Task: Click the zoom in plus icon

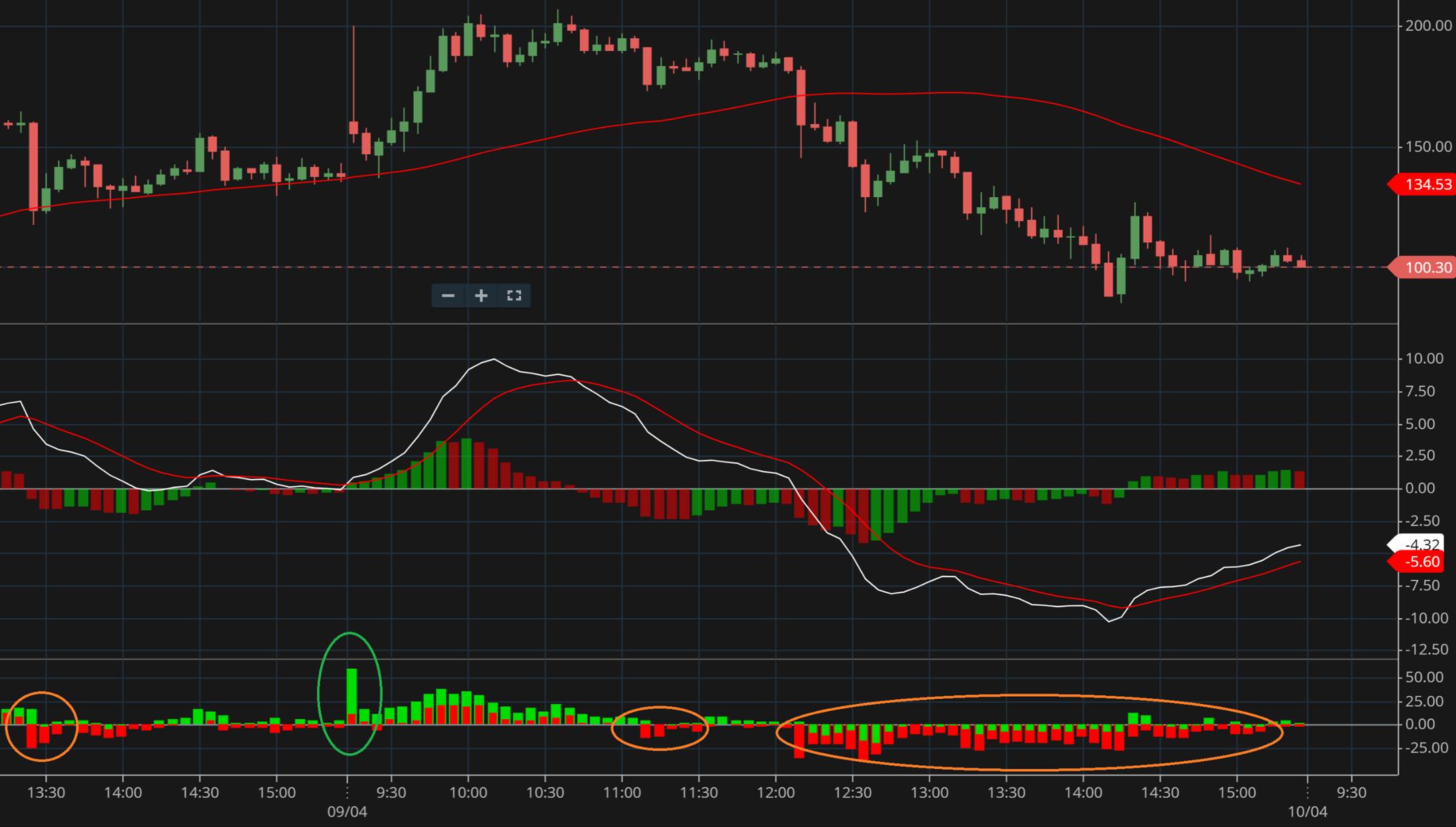Action: coord(482,296)
